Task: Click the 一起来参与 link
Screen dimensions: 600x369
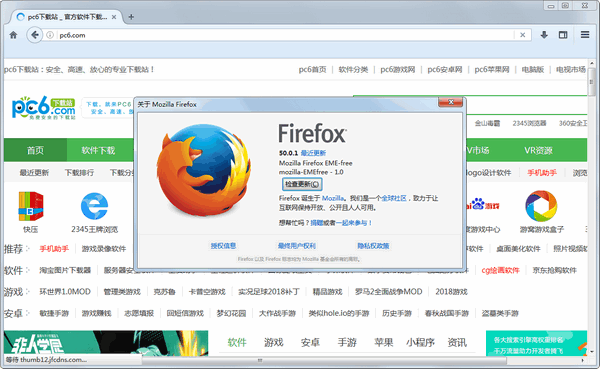Action: (x=351, y=223)
